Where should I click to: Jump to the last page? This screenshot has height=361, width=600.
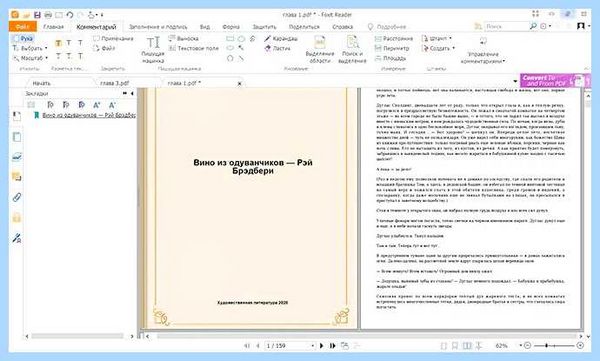coord(332,346)
